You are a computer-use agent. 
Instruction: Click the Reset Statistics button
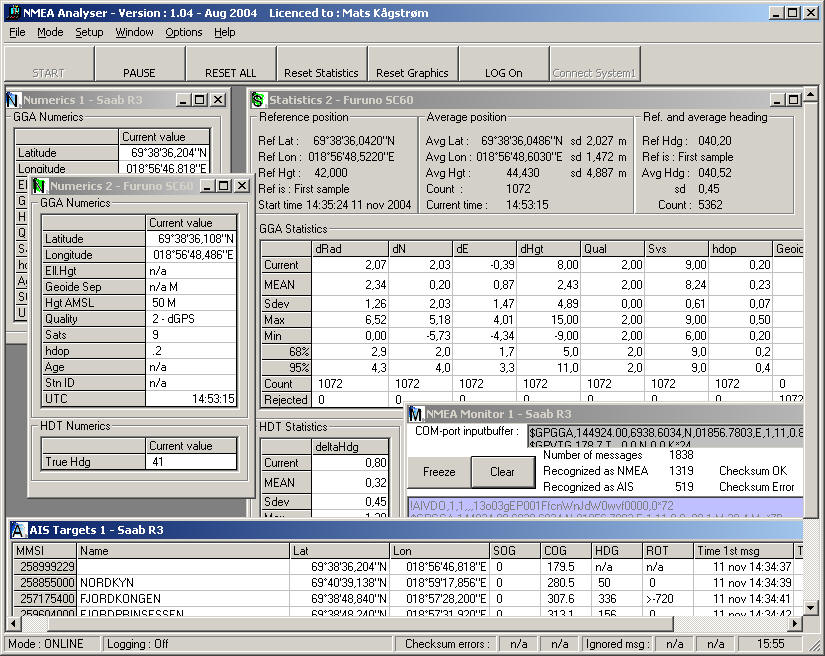coord(321,64)
